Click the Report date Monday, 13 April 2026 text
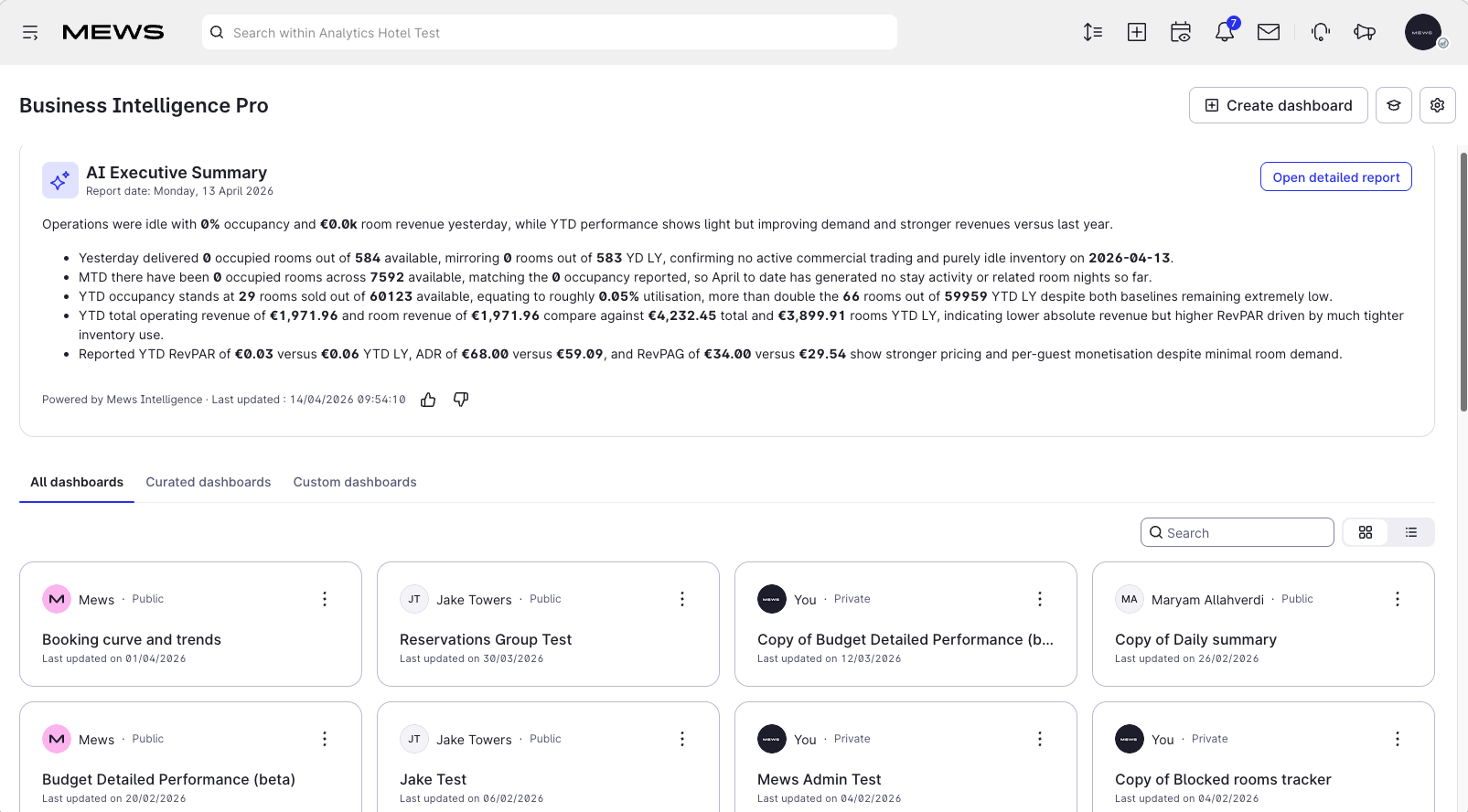This screenshot has height=812, width=1468. point(179,191)
